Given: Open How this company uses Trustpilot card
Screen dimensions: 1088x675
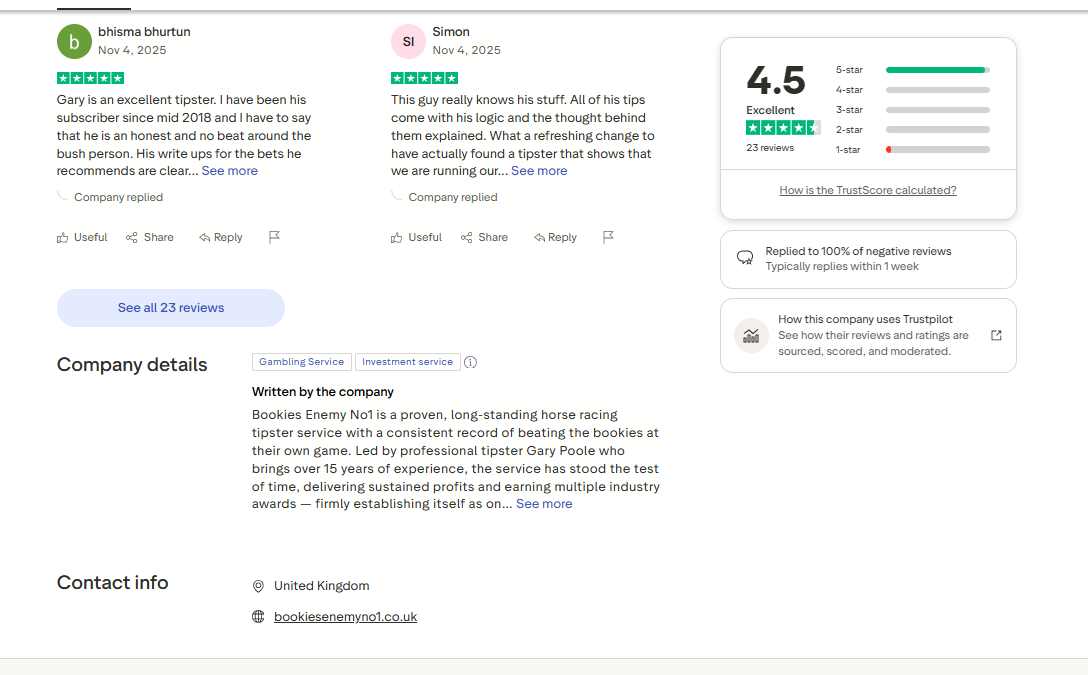Looking at the screenshot, I should click(867, 336).
